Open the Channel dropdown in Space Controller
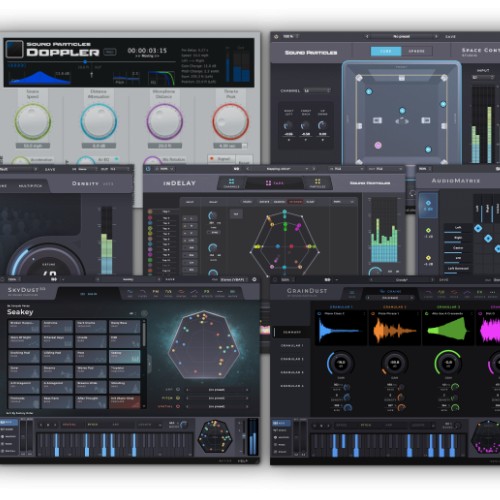This screenshot has width=500, height=500. [x=317, y=91]
